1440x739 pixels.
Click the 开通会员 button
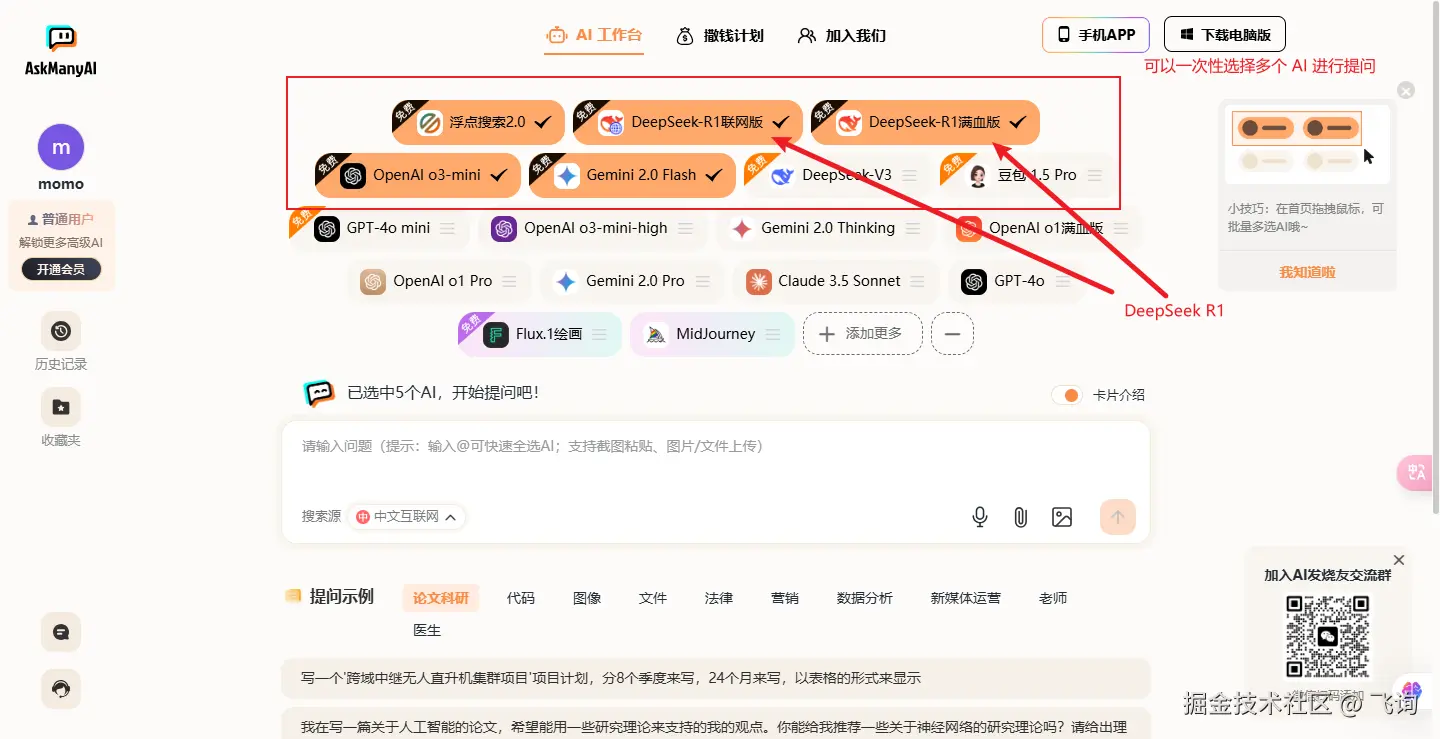(61, 269)
